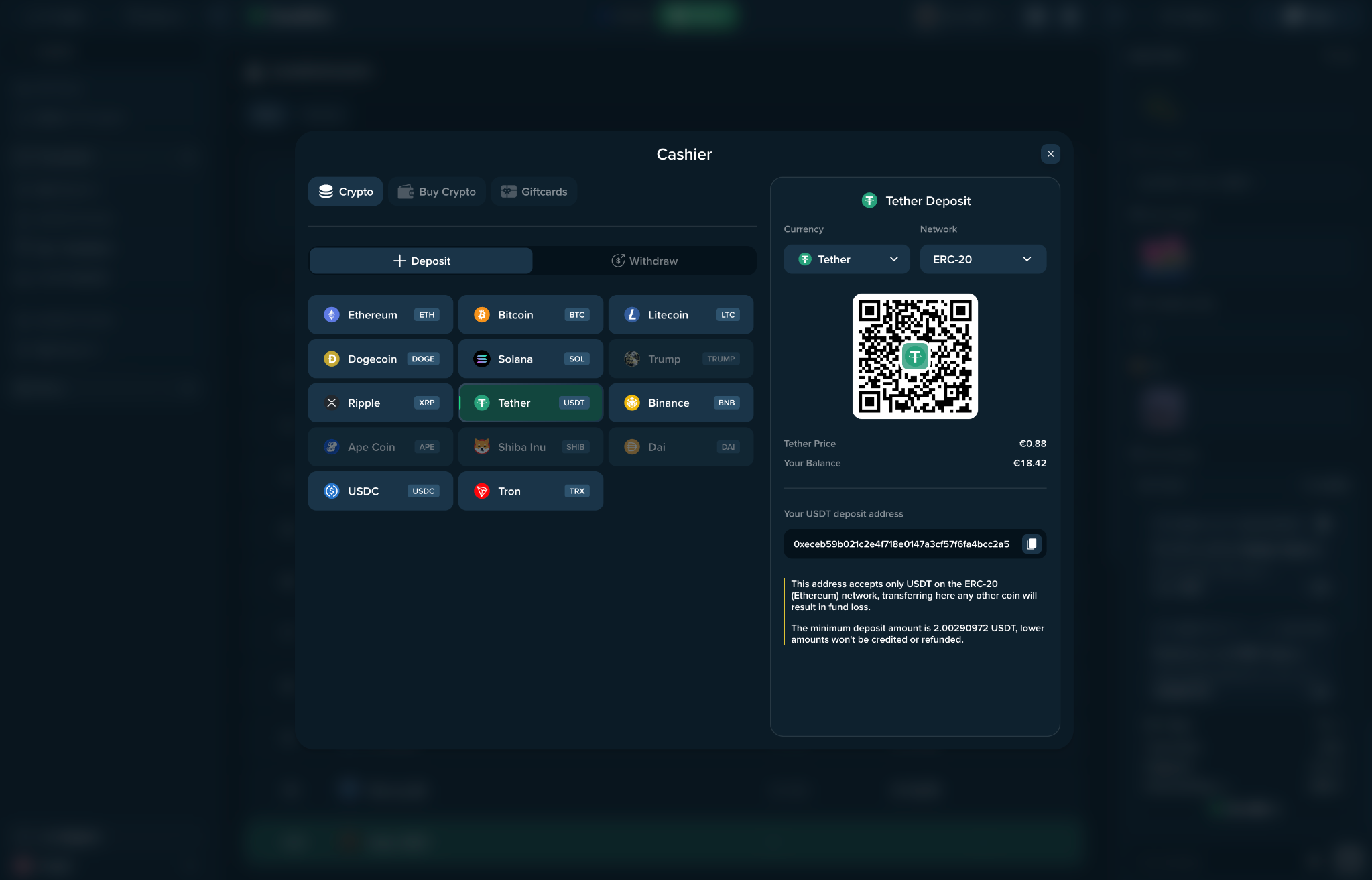1372x880 pixels.
Task: Pick Ripple XRP currency
Action: 381,403
